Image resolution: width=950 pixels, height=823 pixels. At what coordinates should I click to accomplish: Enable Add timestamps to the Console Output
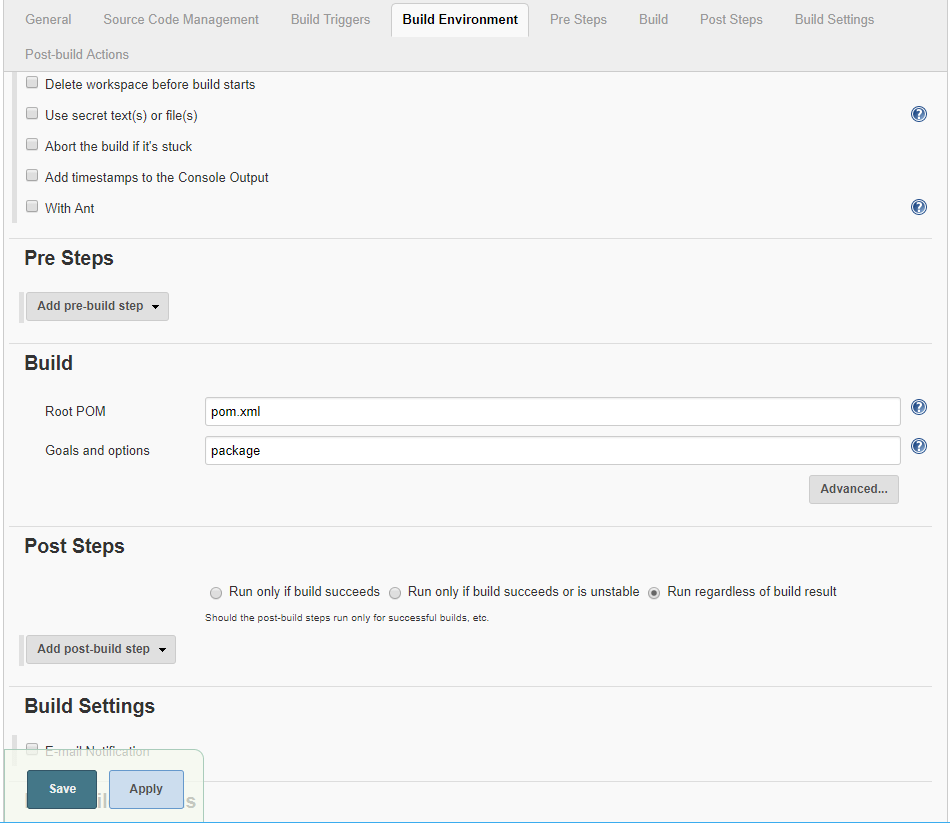[32, 175]
